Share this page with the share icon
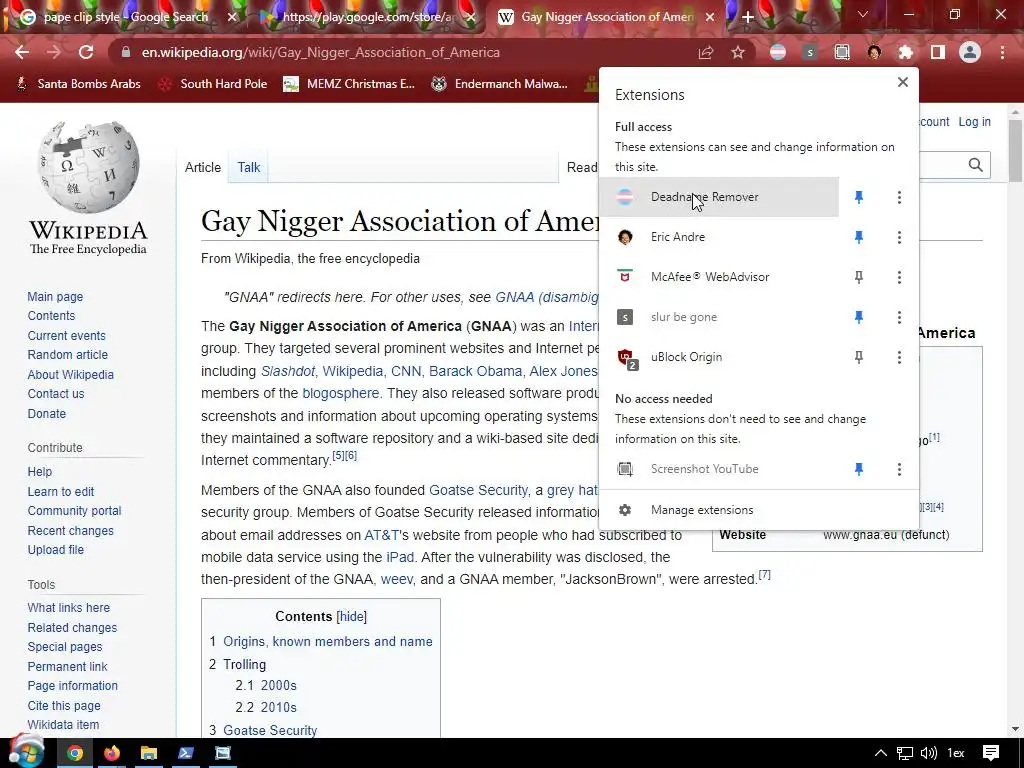The width and height of the screenshot is (1024, 768). 706,52
